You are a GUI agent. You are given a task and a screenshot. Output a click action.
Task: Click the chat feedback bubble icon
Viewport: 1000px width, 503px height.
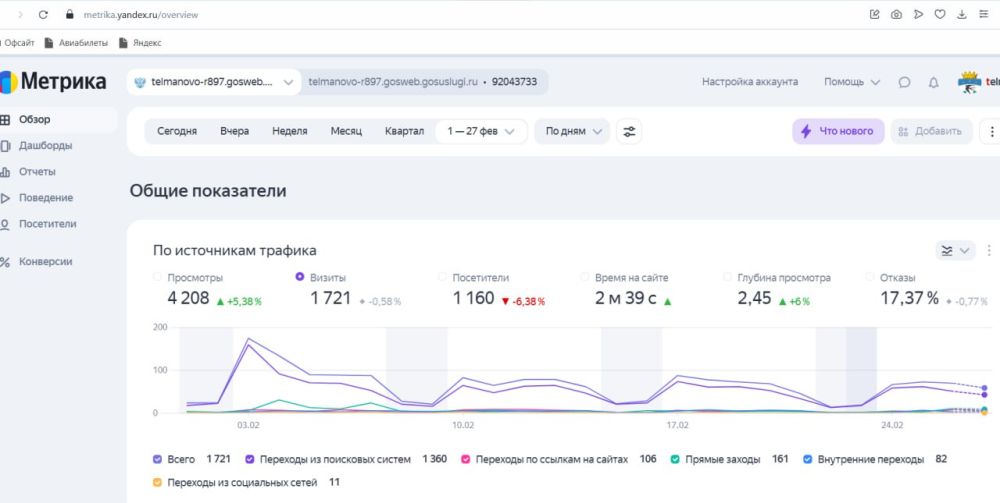point(904,82)
